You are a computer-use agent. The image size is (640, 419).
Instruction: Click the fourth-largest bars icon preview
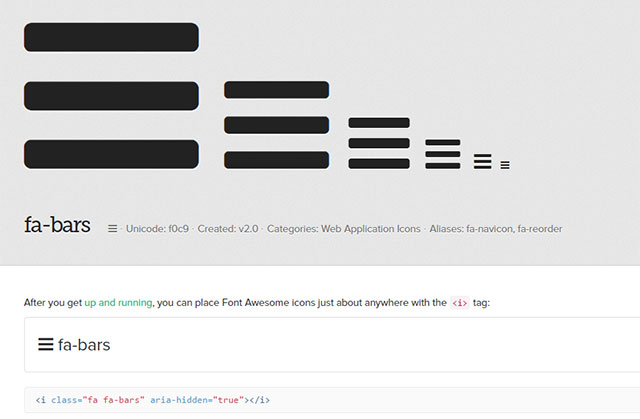click(x=443, y=155)
